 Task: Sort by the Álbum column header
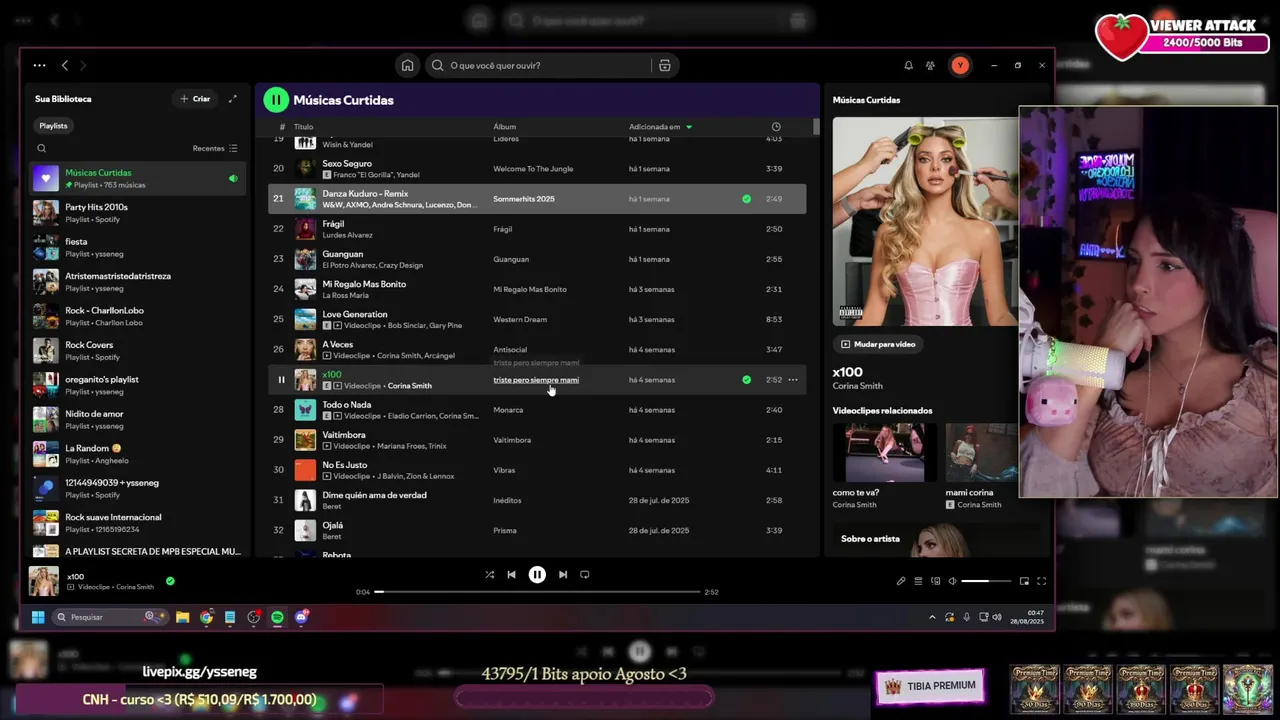pyautogui.click(x=504, y=127)
